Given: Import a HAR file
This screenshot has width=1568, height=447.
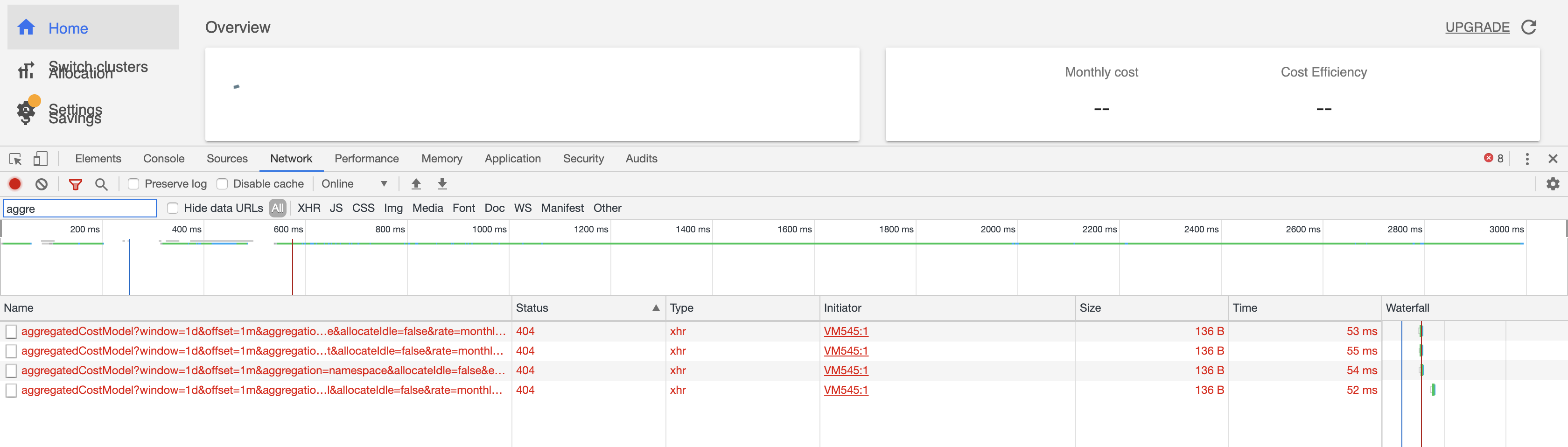Looking at the screenshot, I should pos(416,183).
